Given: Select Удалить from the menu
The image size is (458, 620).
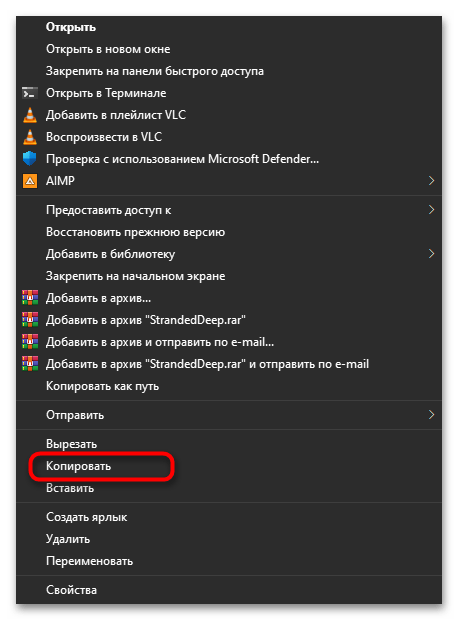Looking at the screenshot, I should [x=68, y=539].
